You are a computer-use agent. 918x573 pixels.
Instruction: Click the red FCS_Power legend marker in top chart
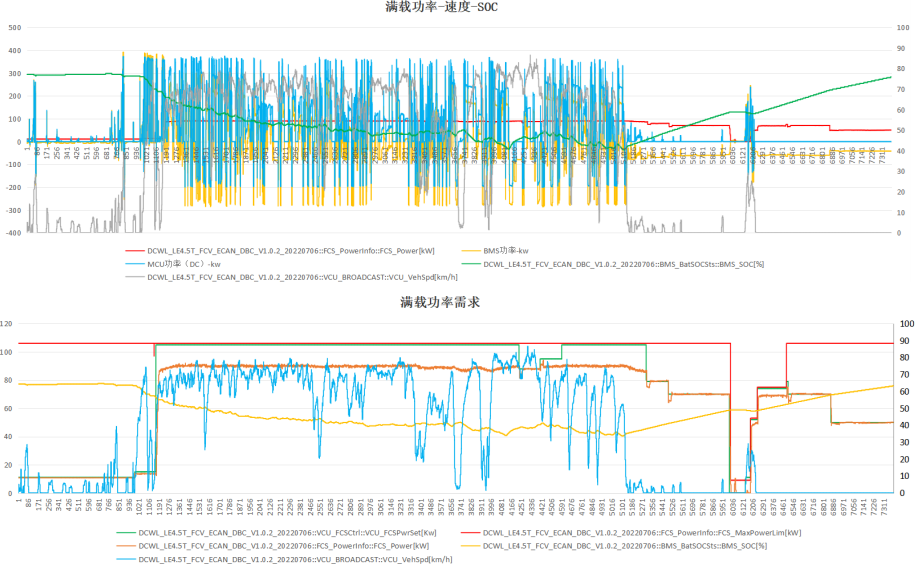pos(135,250)
